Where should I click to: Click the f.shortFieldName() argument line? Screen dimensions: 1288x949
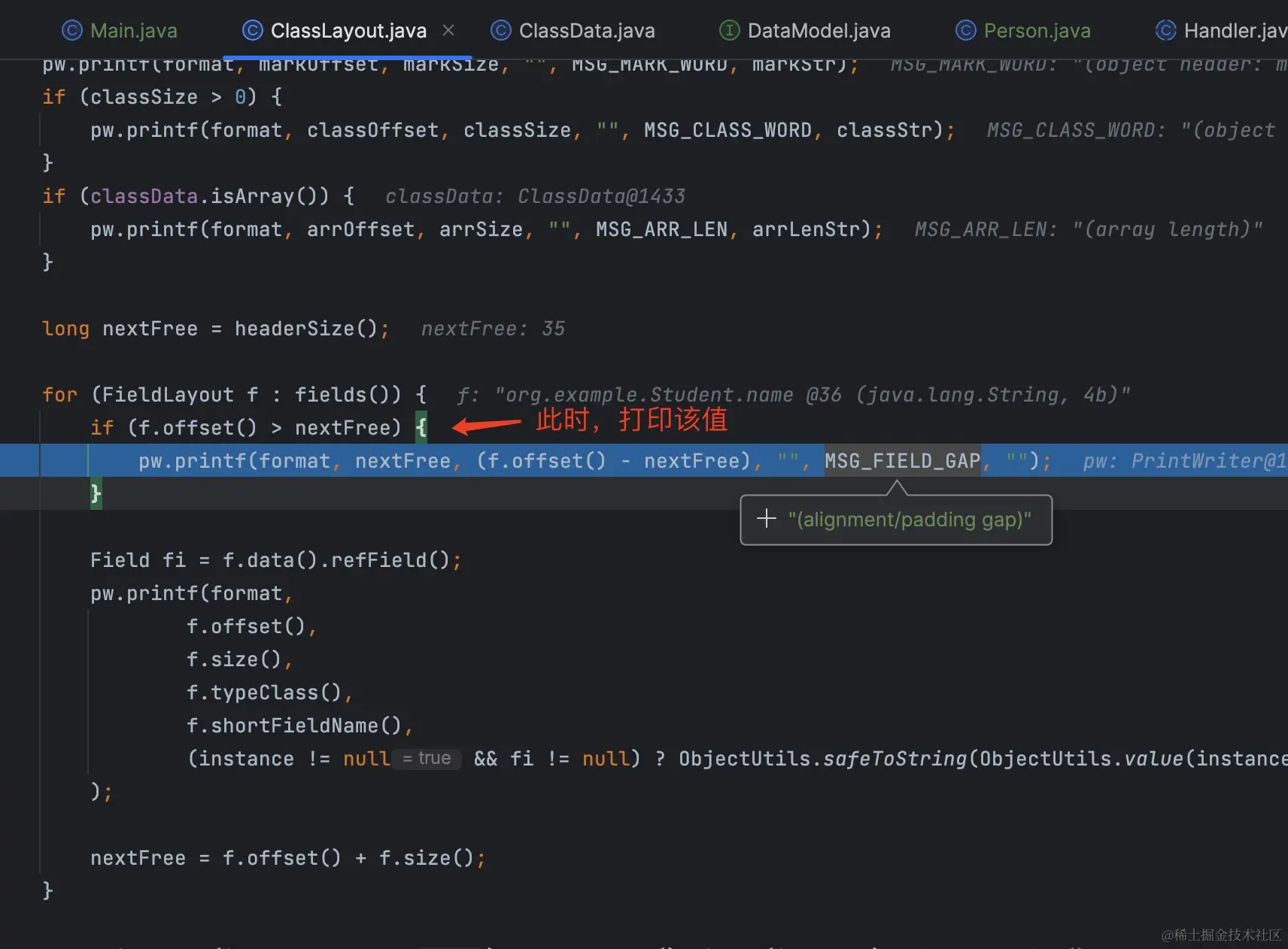(x=294, y=726)
